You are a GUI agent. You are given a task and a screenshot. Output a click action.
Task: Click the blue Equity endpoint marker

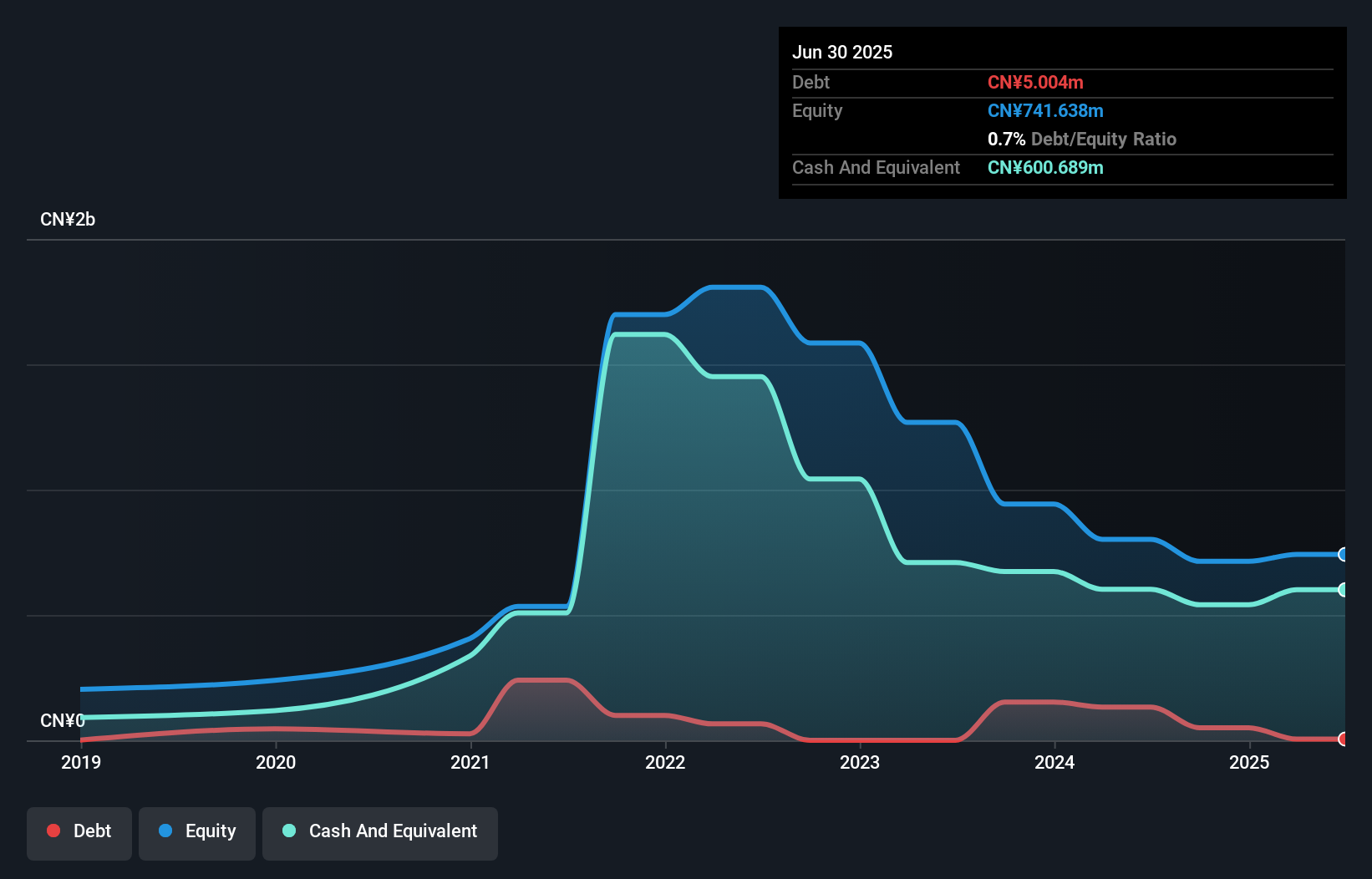pos(1343,554)
